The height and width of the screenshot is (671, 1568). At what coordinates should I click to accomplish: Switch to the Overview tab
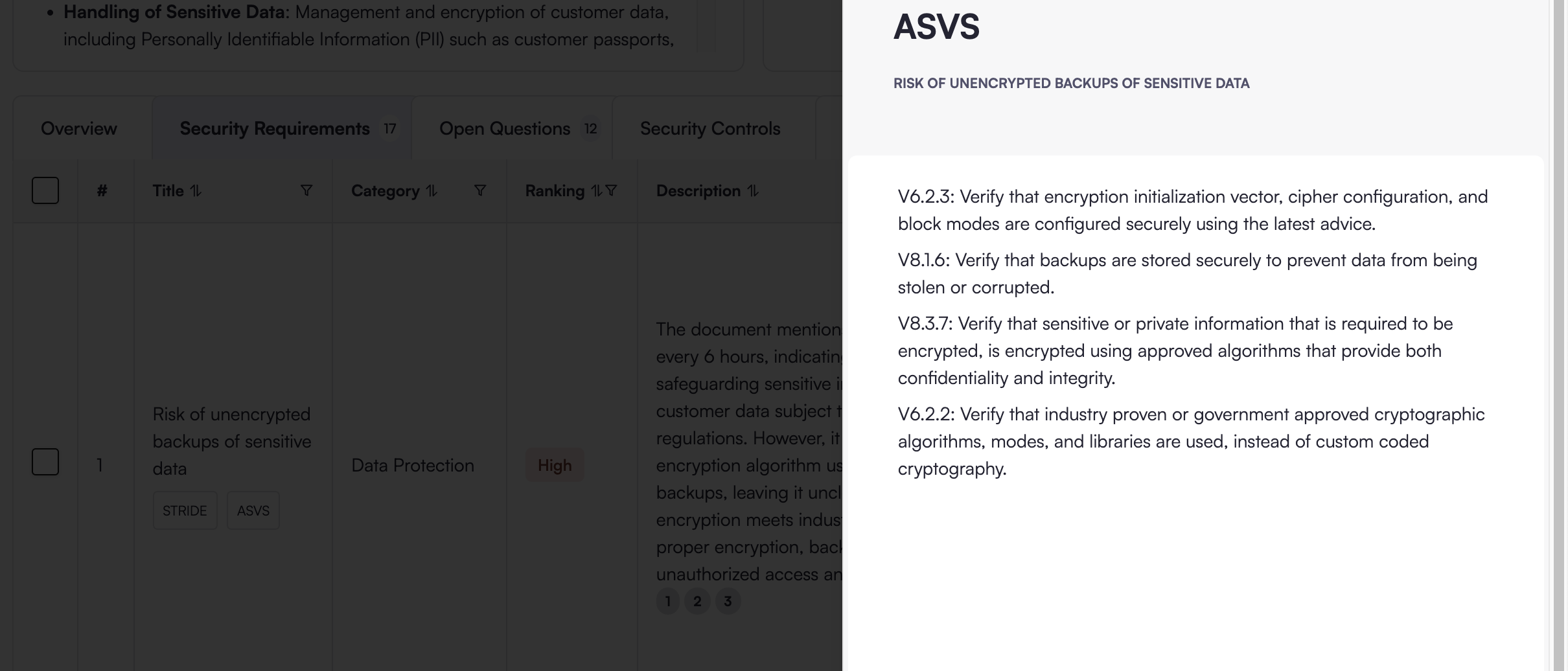(x=79, y=128)
